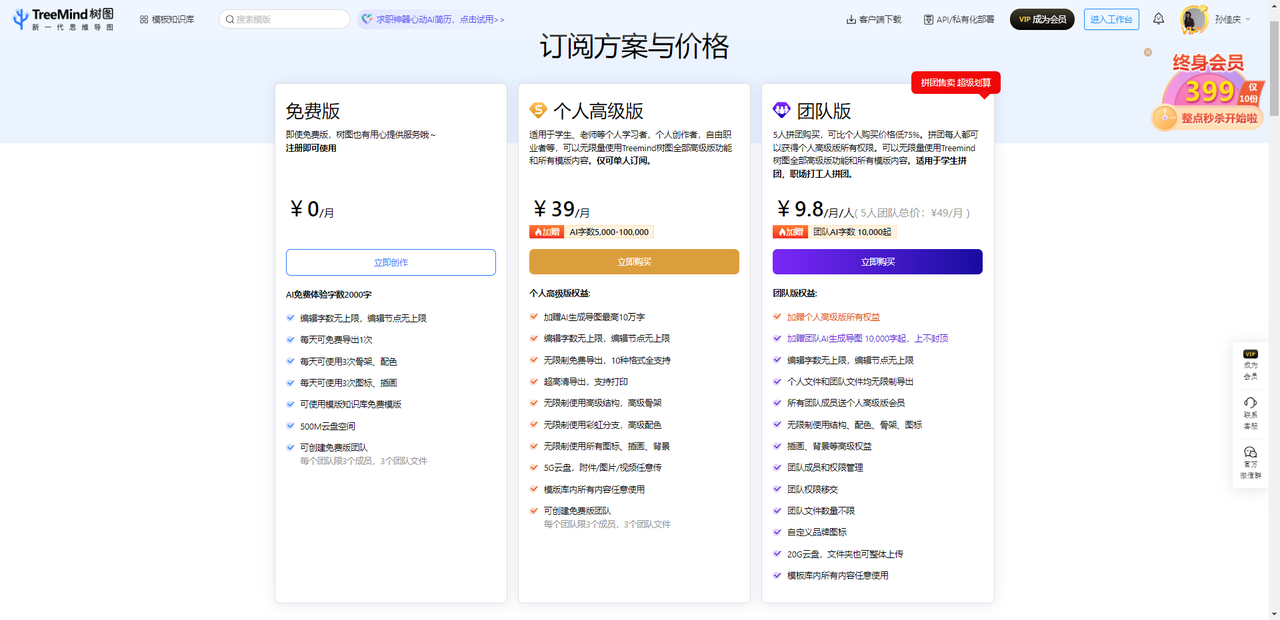Viewport: 1280px width, 620px height.
Task: Click 个人高级版权益: heading
Action: (x=560, y=294)
